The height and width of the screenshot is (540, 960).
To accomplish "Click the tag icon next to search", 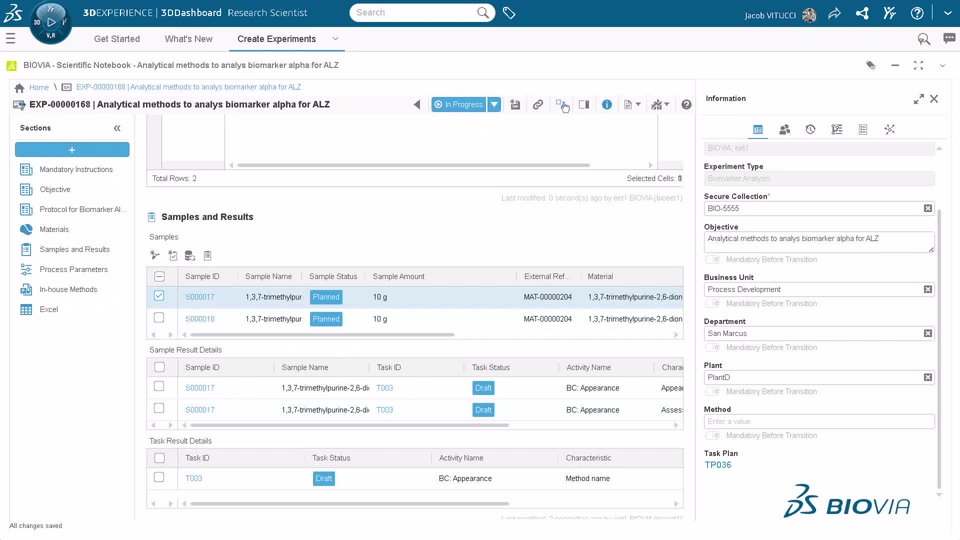I will click(x=509, y=12).
